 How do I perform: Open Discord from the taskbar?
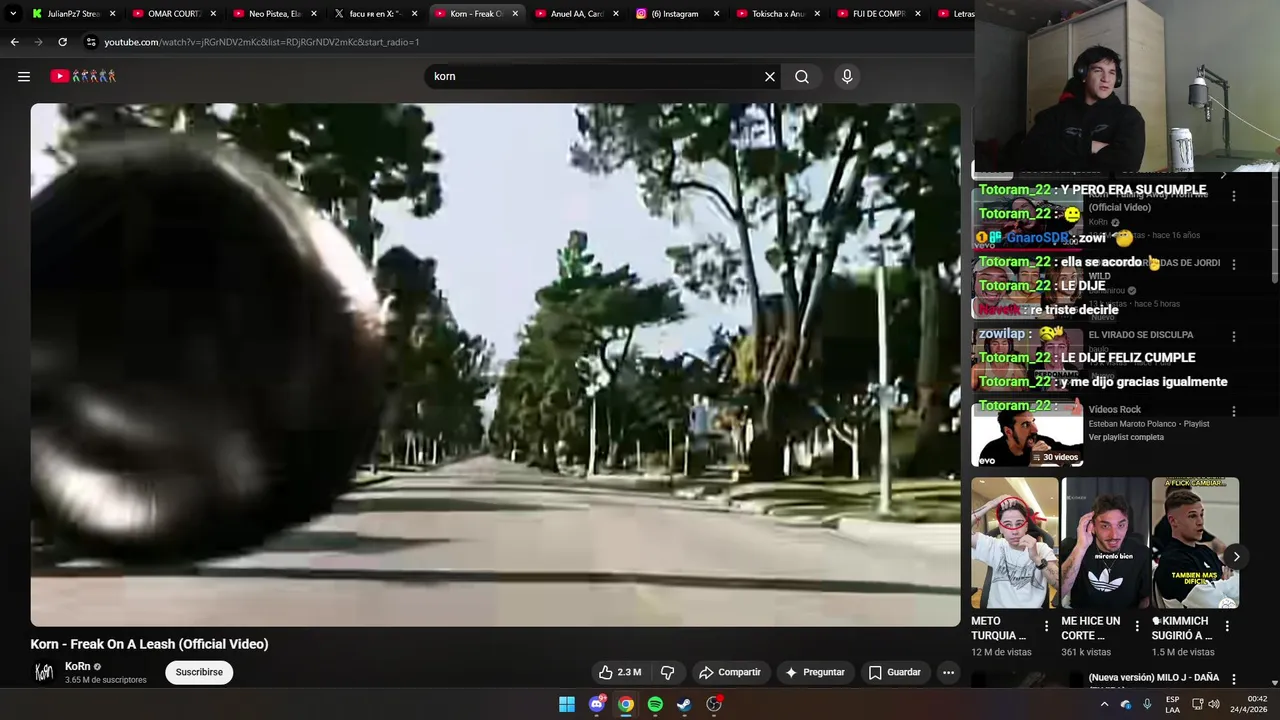597,704
